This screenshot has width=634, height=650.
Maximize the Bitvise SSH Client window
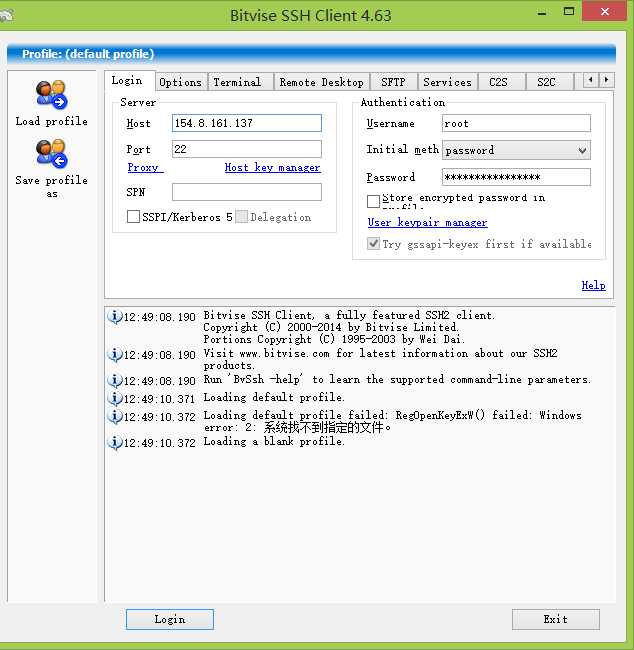pos(569,12)
